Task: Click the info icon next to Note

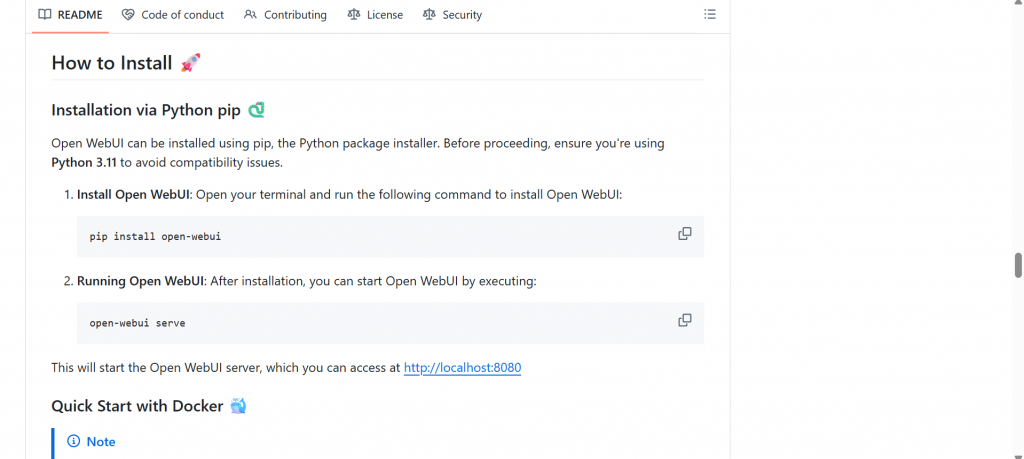Action: tap(73, 441)
